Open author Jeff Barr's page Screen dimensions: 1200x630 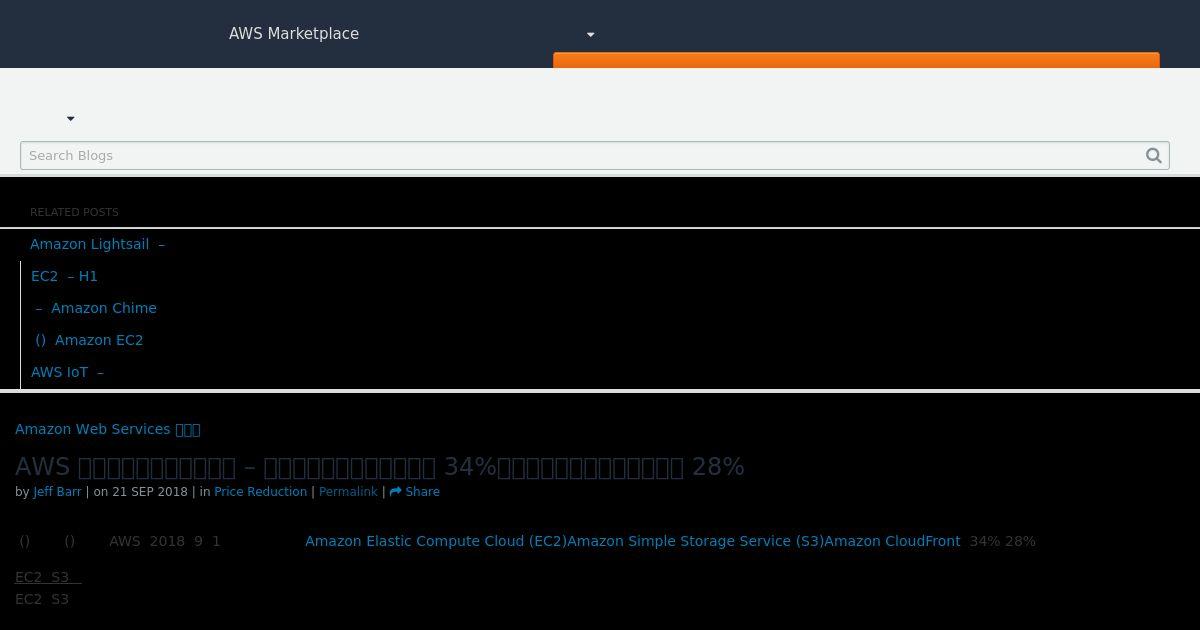pyautogui.click(x=57, y=492)
